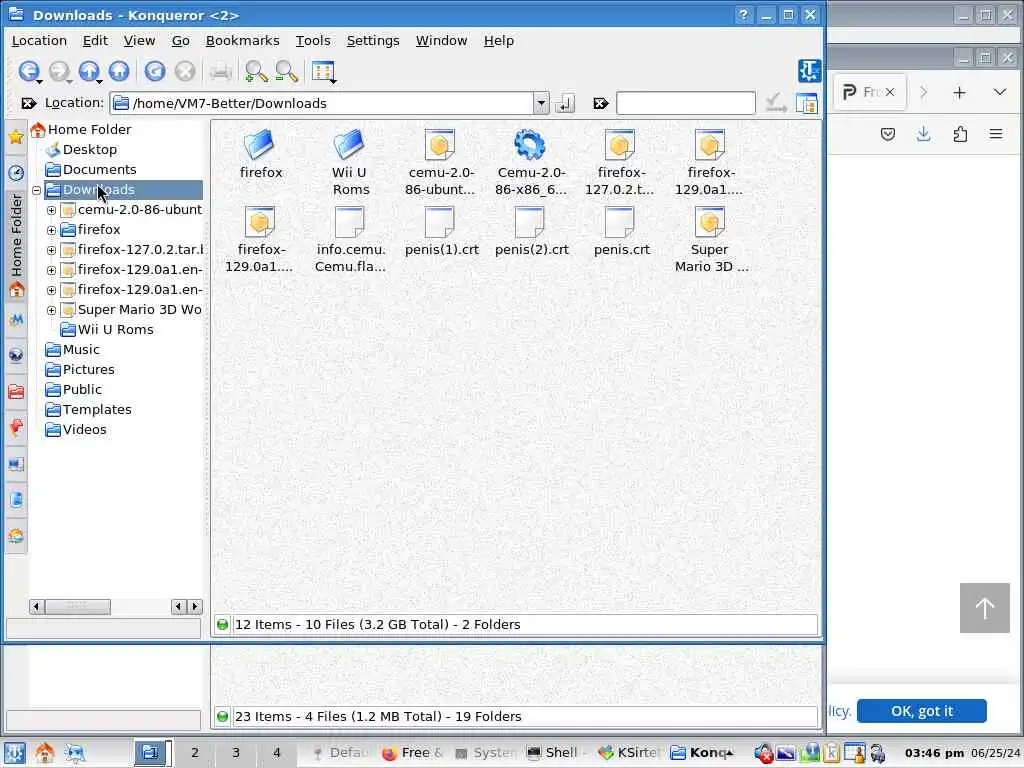Open the Location menu

coord(39,40)
